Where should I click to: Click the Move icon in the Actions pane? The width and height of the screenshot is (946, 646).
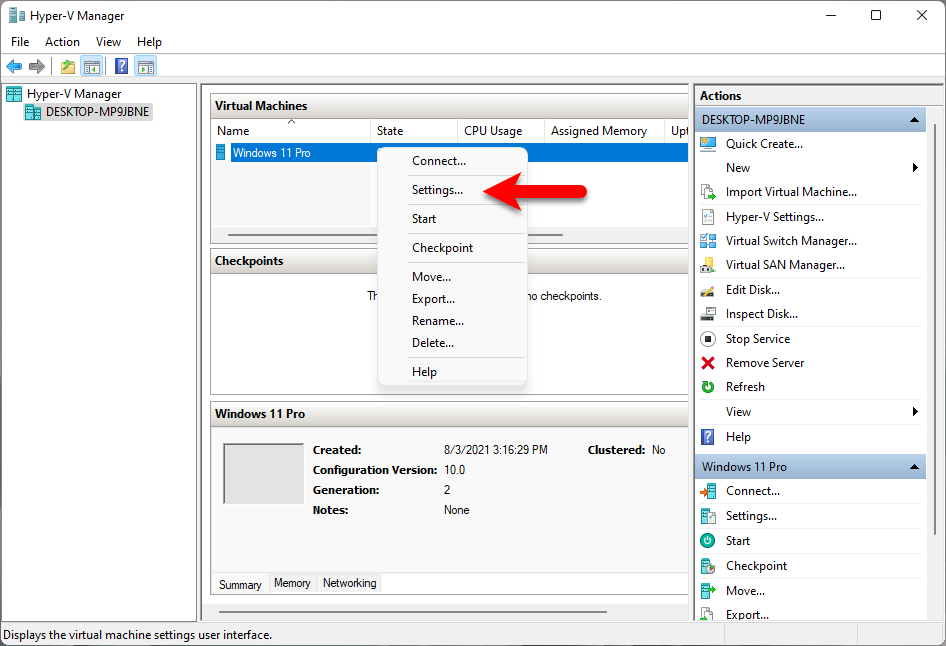click(x=708, y=591)
